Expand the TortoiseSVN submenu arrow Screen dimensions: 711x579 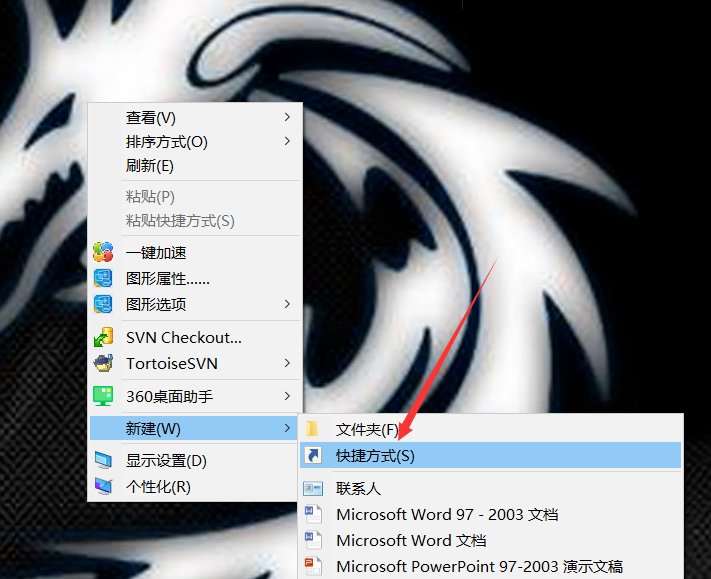point(287,363)
